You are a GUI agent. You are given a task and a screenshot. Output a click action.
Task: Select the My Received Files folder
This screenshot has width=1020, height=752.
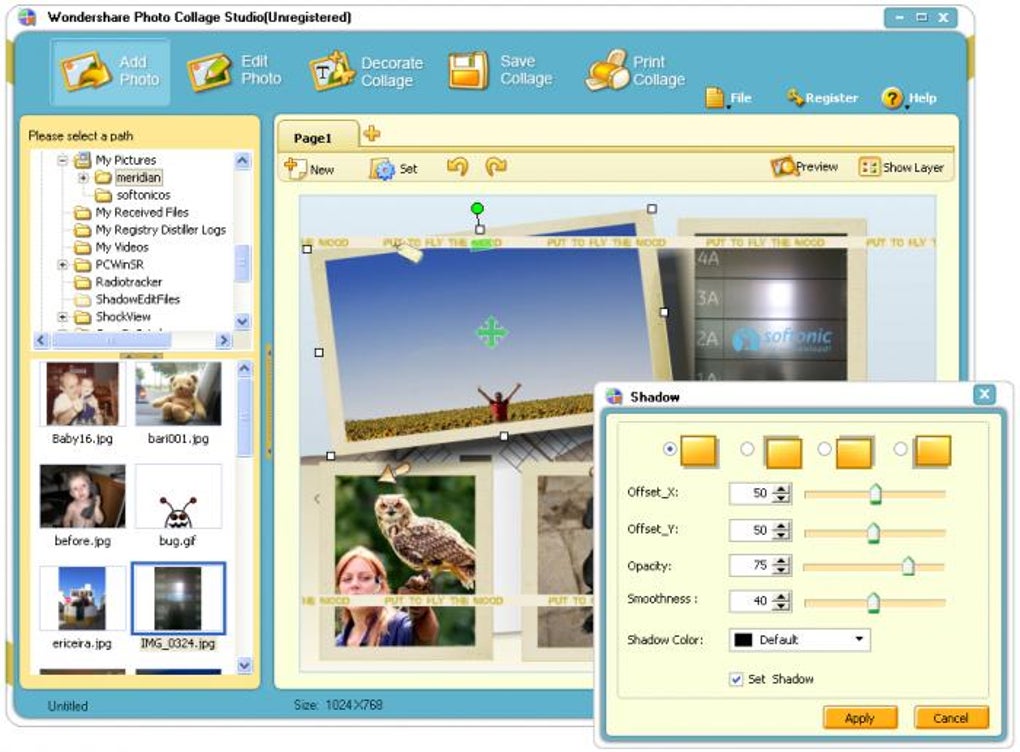pos(141,212)
